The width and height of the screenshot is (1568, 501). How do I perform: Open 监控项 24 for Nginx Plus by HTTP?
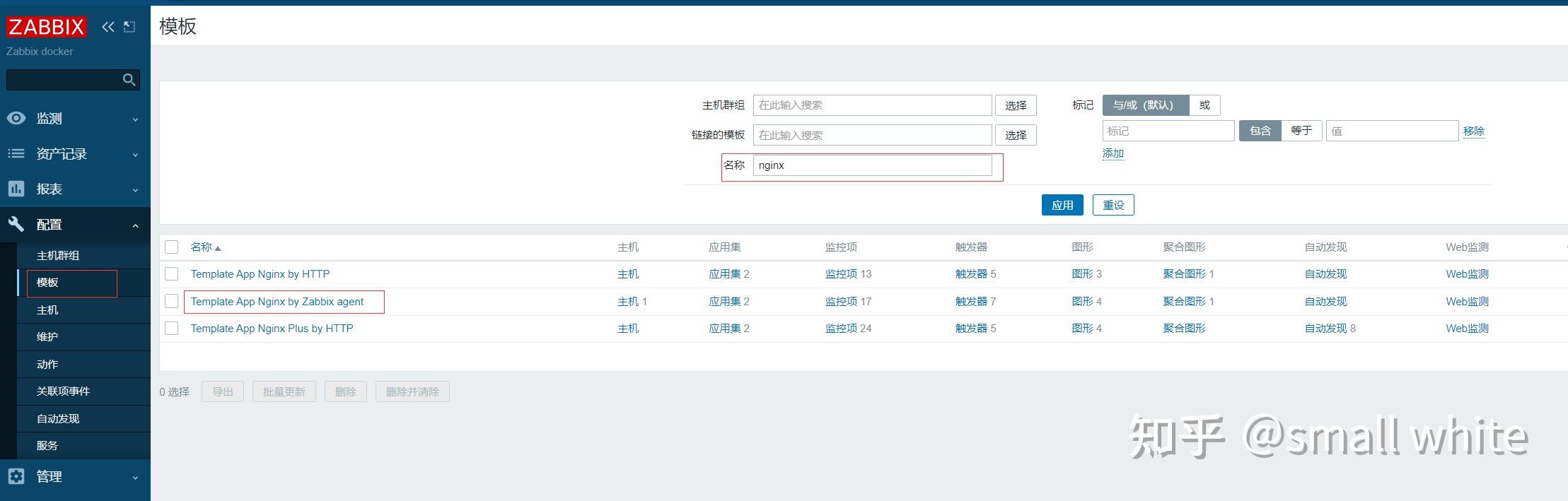click(841, 329)
